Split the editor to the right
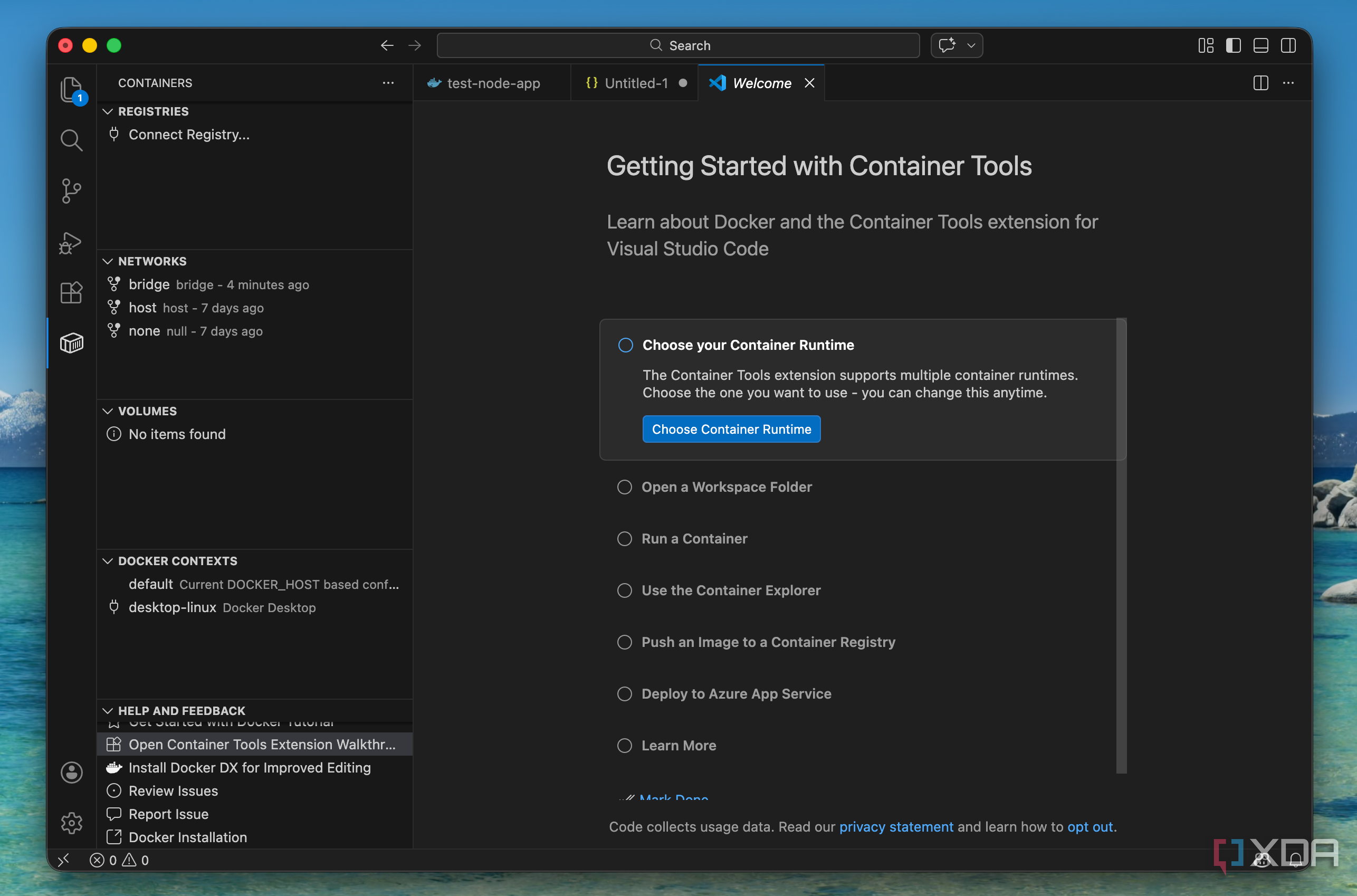The image size is (1357, 896). 1260,83
